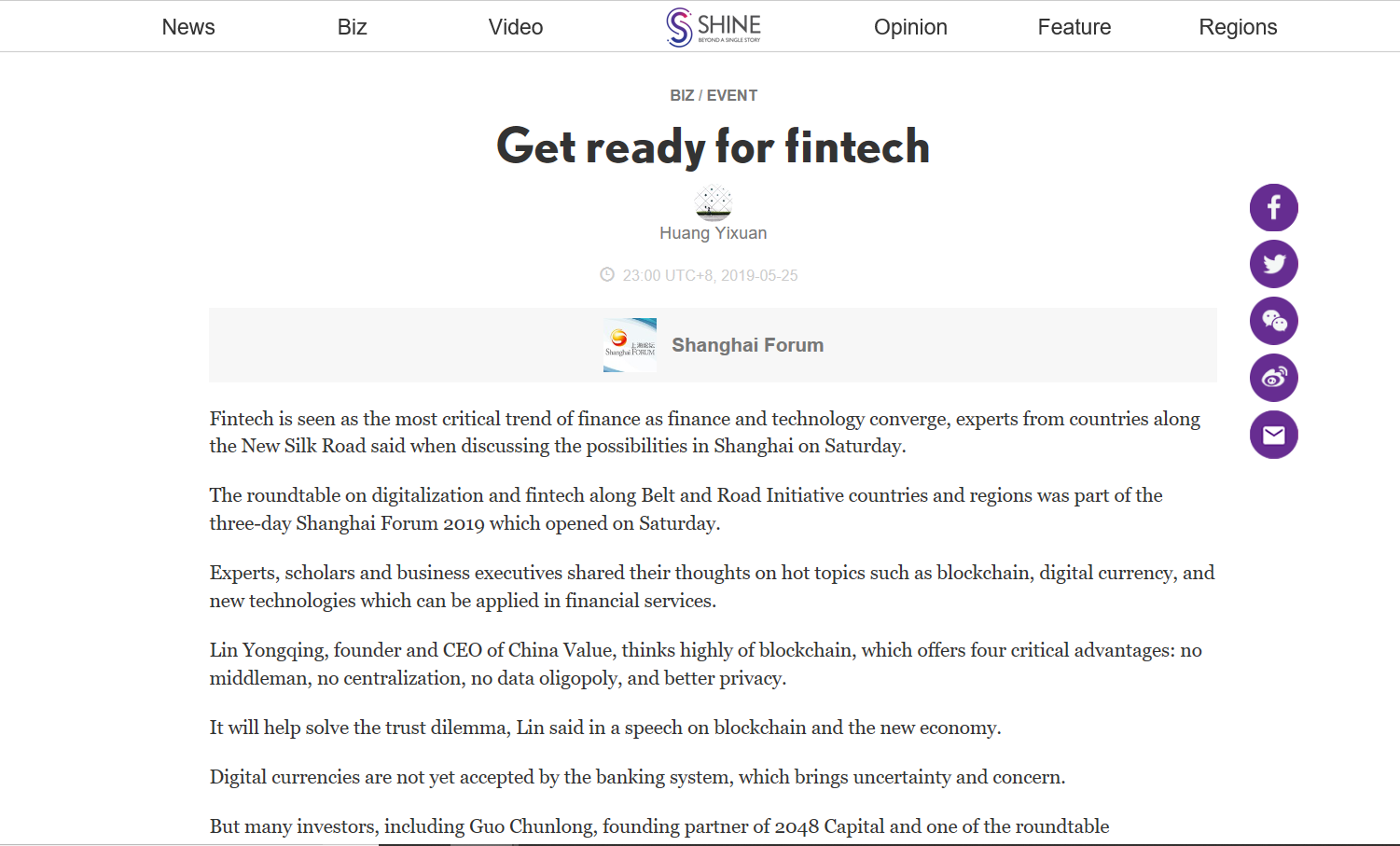Go to the Video section
The width and height of the screenshot is (1400, 846).
pos(516,27)
